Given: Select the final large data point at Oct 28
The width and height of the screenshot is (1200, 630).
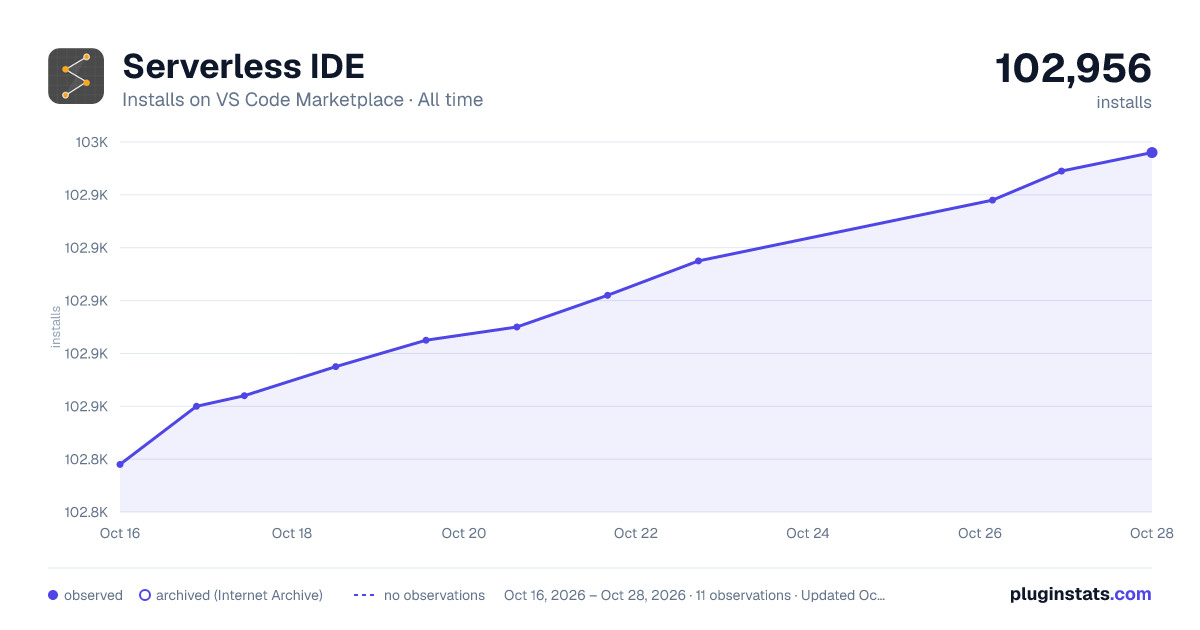Looking at the screenshot, I should coord(1152,153).
